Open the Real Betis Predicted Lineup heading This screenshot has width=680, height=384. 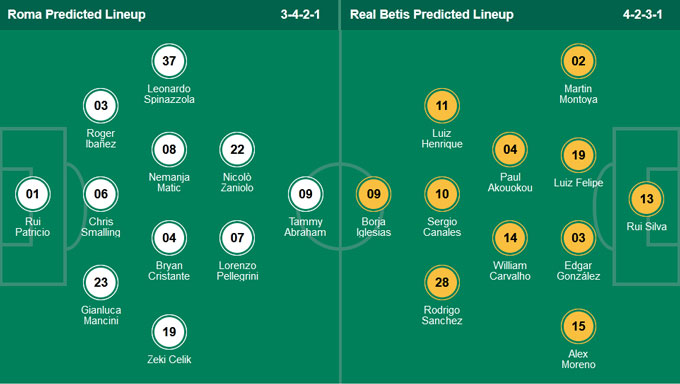click(432, 14)
